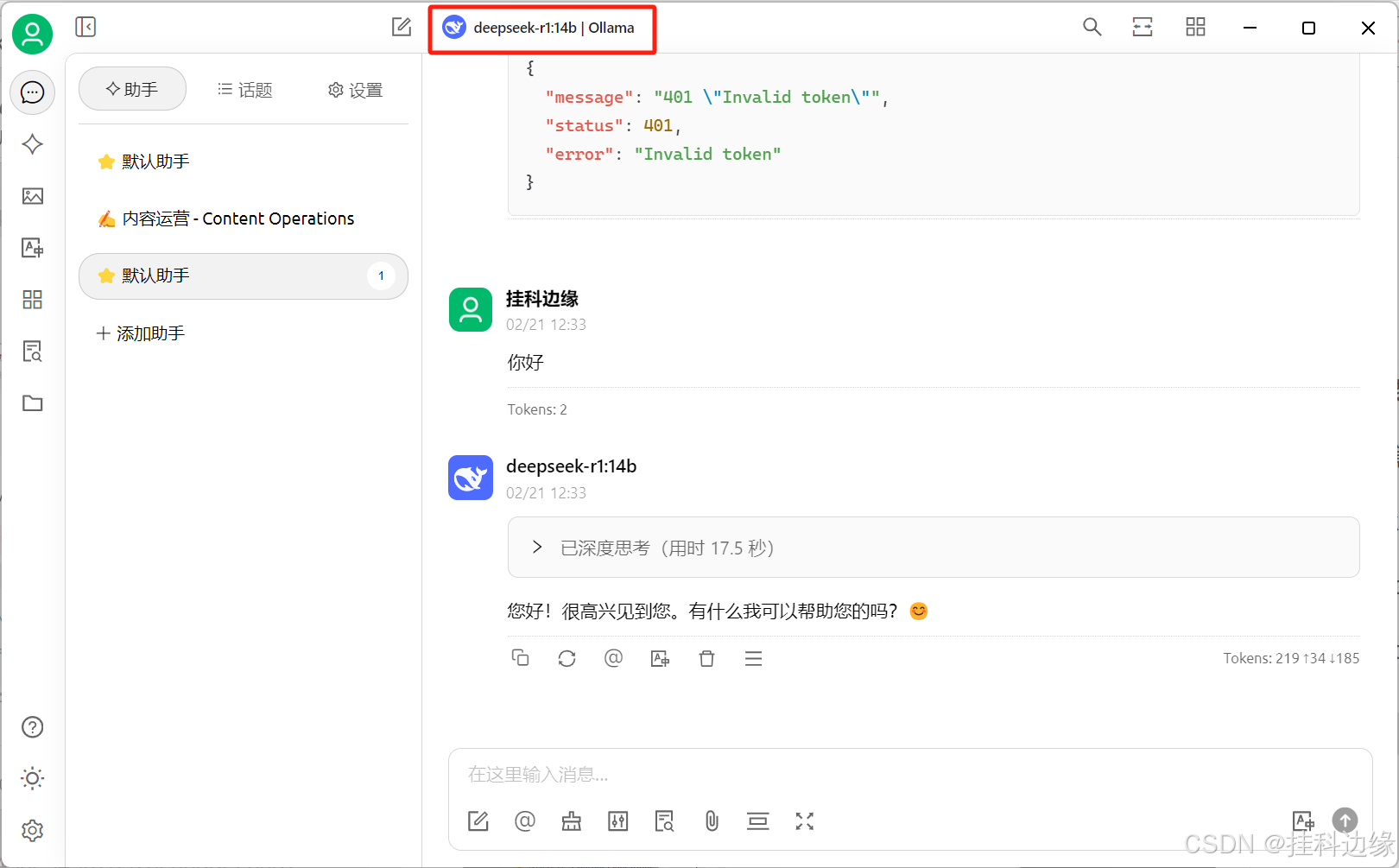Regenerate the deepseek reply
The width and height of the screenshot is (1399, 868).
[x=567, y=658]
